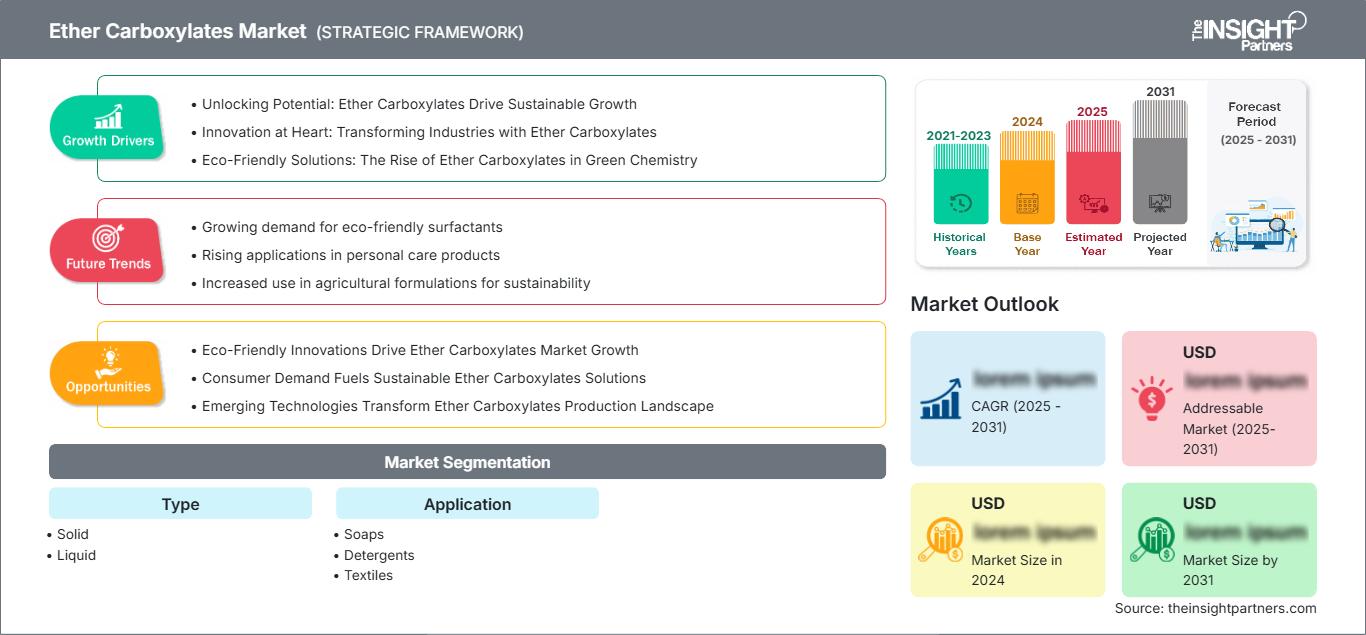Click the Estimated Year gear icon
This screenshot has height=635, width=1366.
(1093, 204)
